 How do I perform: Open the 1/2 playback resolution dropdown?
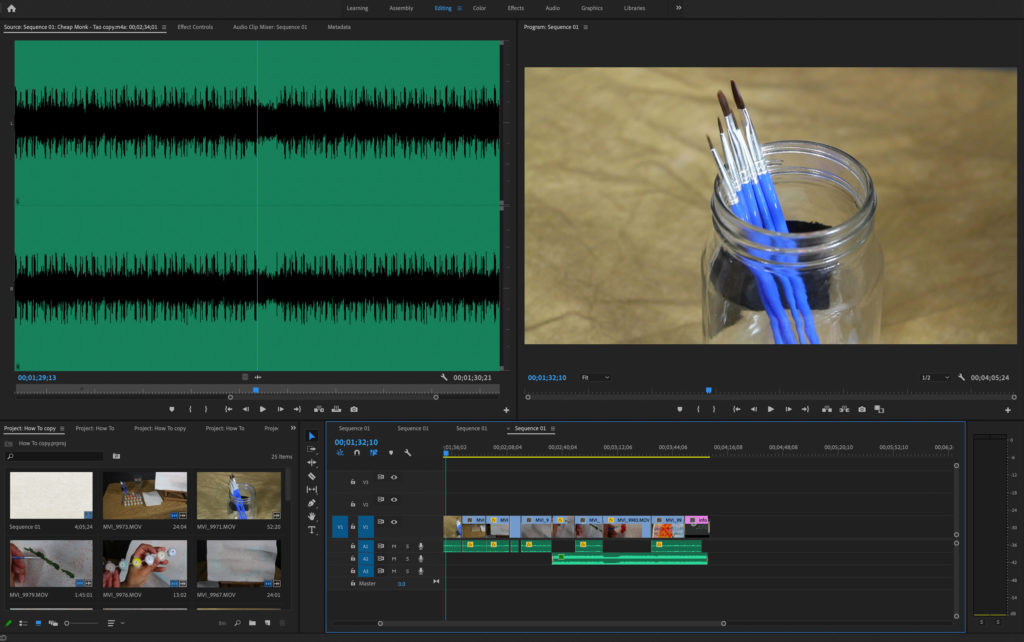(935, 377)
